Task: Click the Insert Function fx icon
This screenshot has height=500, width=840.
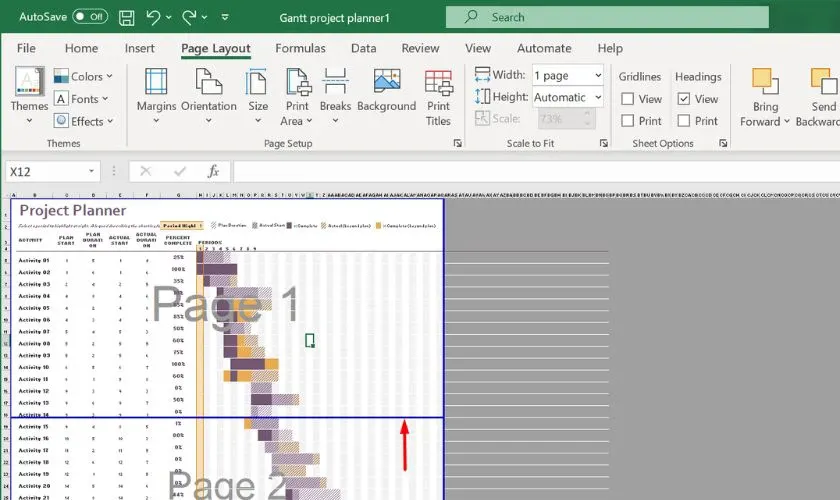Action: pos(213,171)
